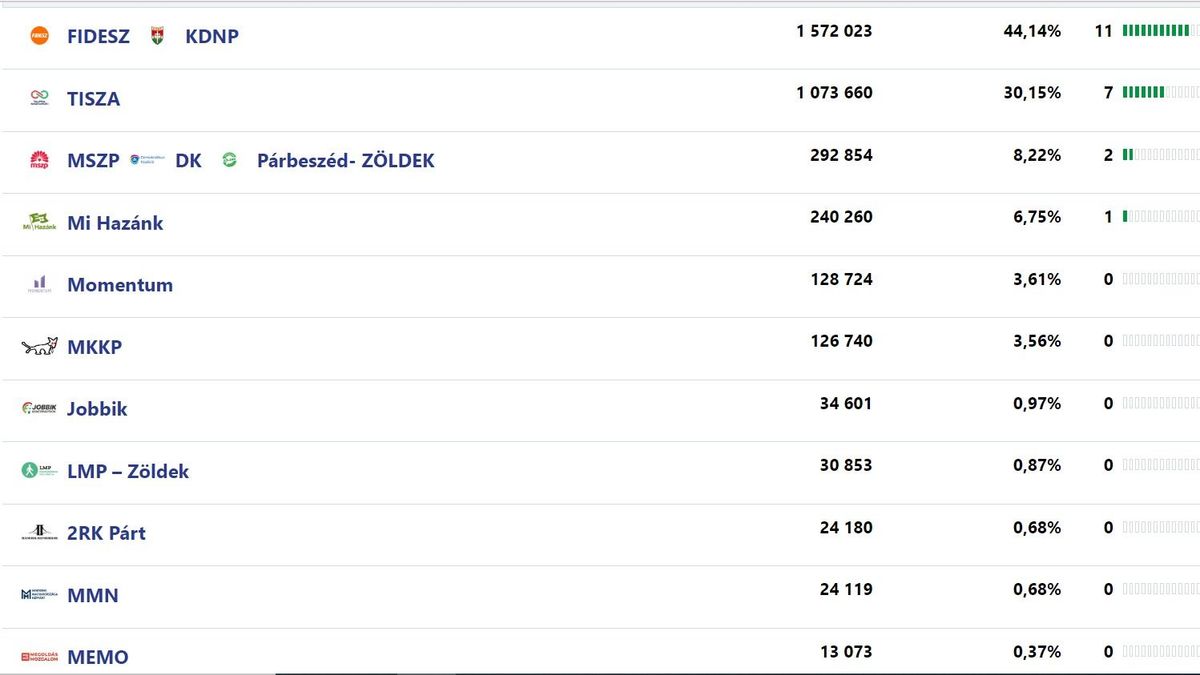The height and width of the screenshot is (675, 1200).
Task: Click the 2RK Párt bridge logo
Action: click(x=40, y=532)
